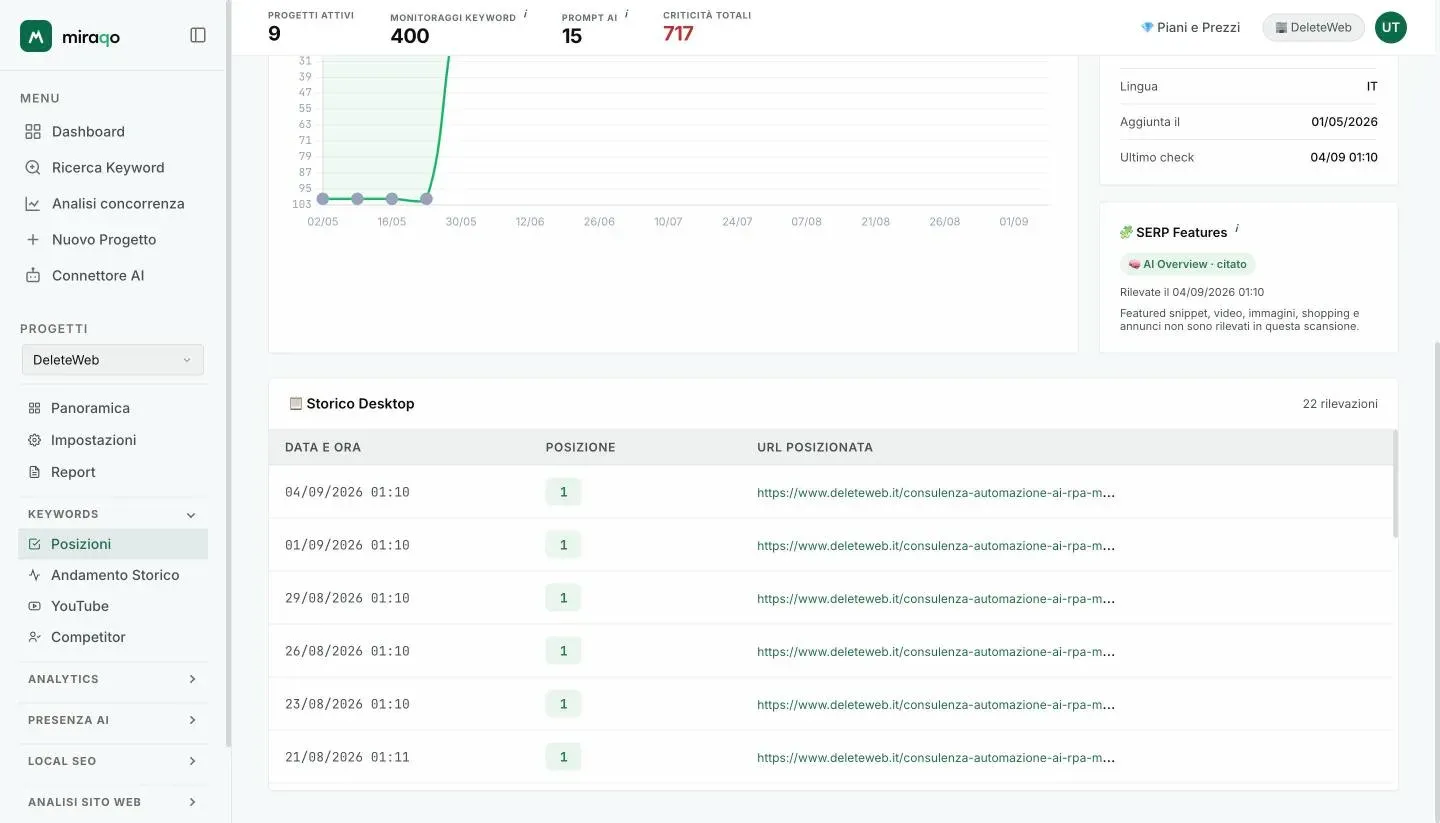Image resolution: width=1440 pixels, height=823 pixels.
Task: Click info icon next to Monitoraggi Keyword
Action: click(525, 14)
